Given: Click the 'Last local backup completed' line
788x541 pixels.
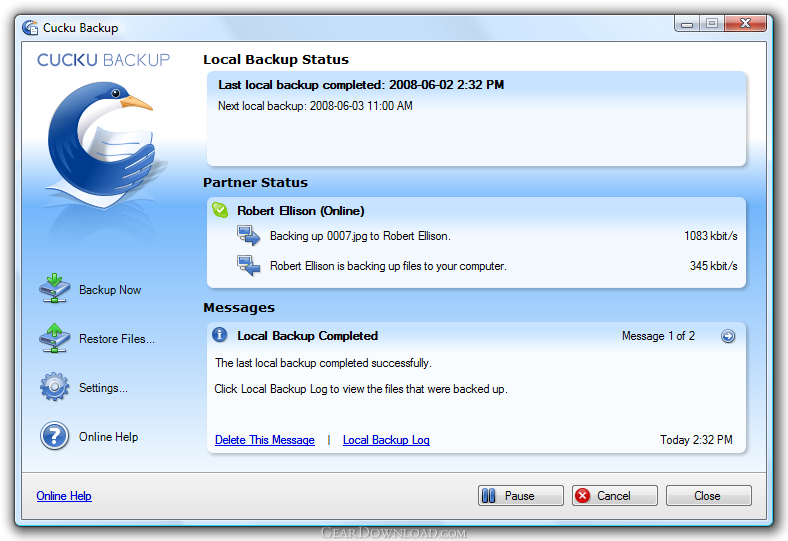Looking at the screenshot, I should coord(361,85).
